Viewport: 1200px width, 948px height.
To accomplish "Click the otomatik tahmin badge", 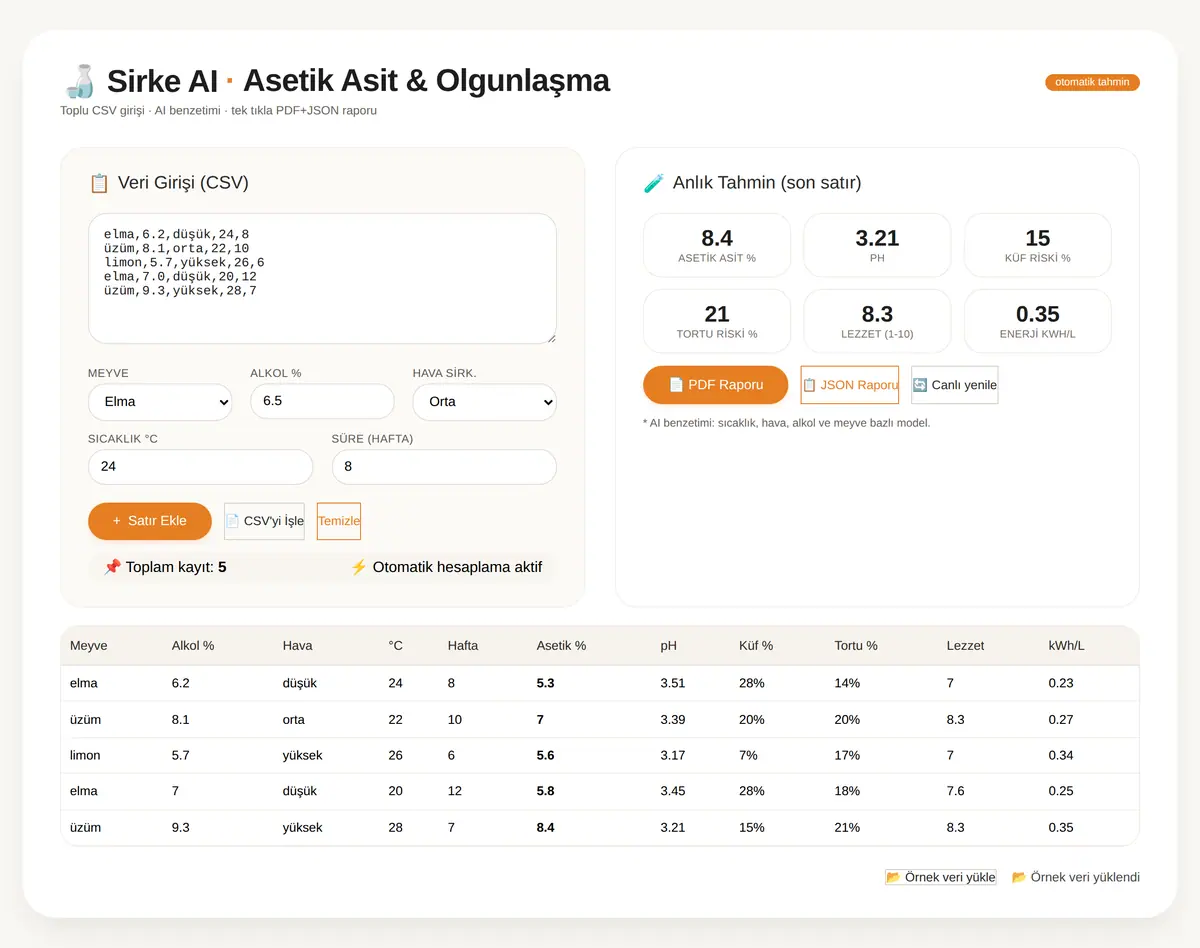I will click(1092, 82).
